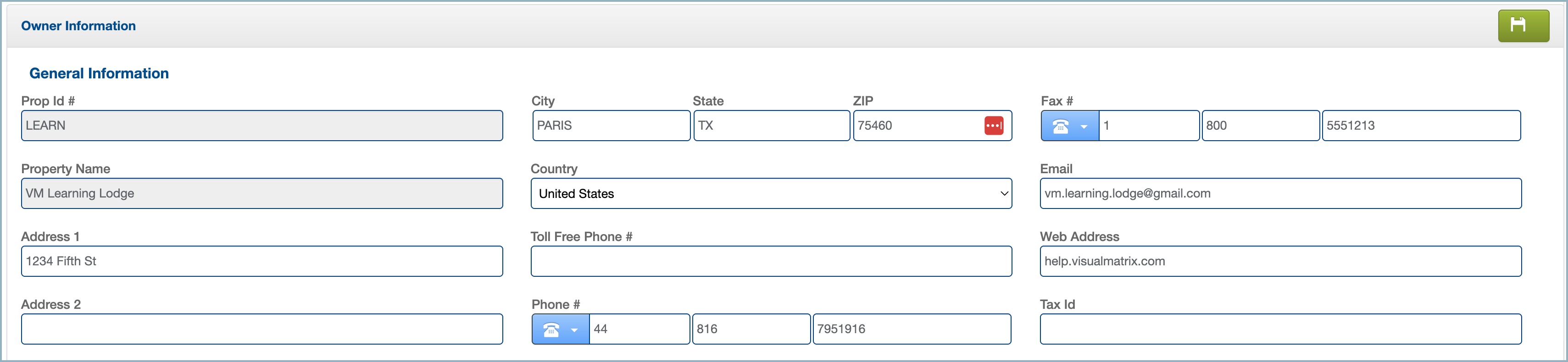Screen dimensions: 1568x362
Task: Expand the Phone # type dropdown arrow
Action: (574, 330)
